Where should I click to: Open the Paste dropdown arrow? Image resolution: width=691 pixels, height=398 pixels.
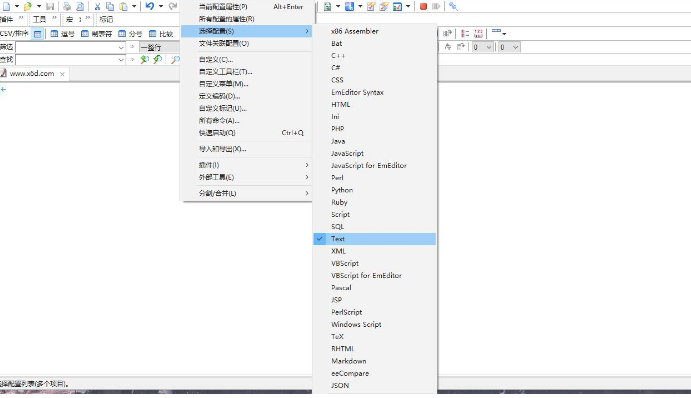click(134, 6)
